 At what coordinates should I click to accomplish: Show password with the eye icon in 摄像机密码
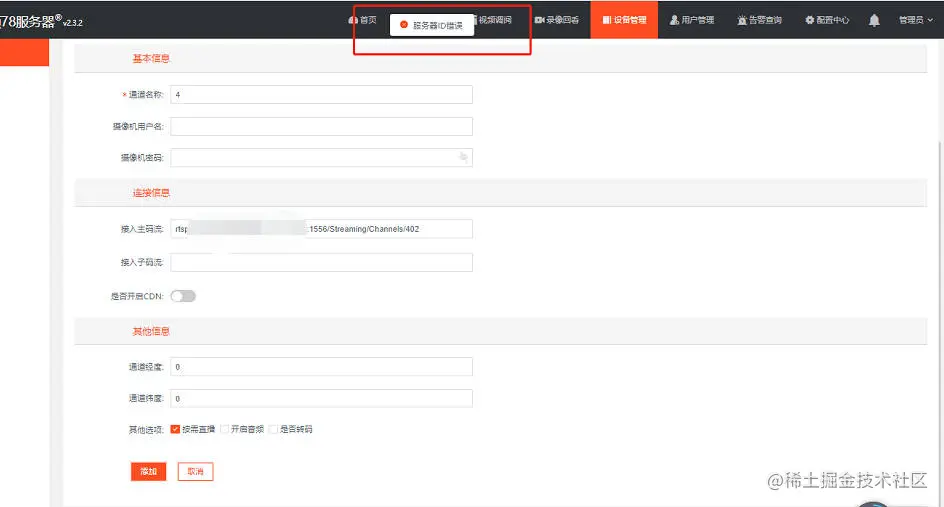pyautogui.click(x=463, y=157)
